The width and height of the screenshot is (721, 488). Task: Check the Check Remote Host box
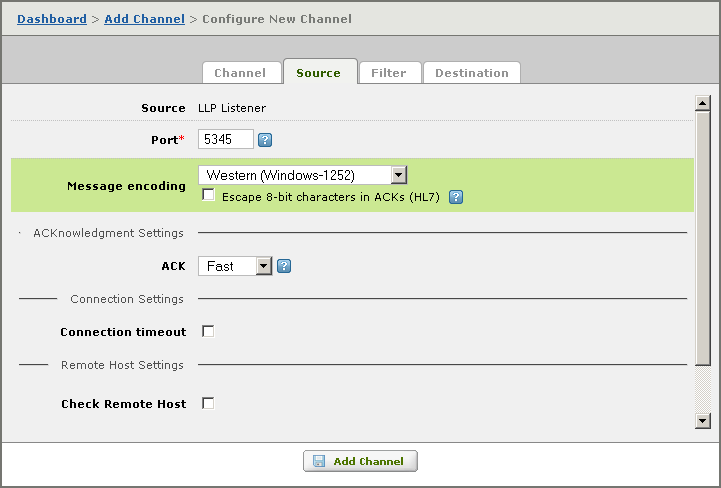(208, 403)
